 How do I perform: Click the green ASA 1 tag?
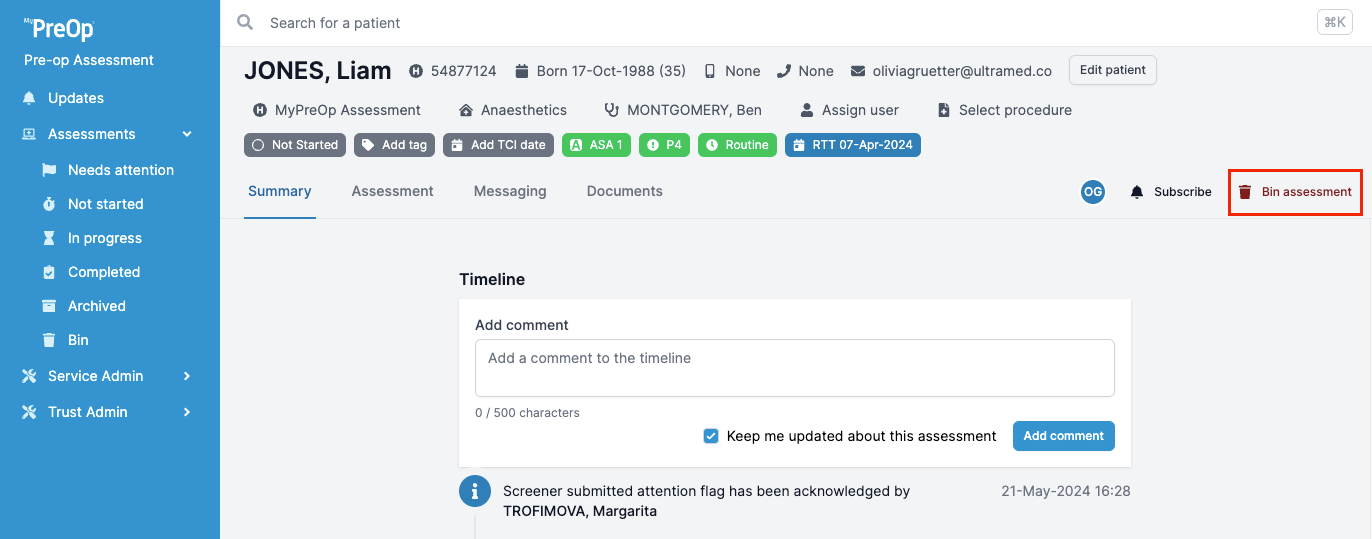pos(596,145)
